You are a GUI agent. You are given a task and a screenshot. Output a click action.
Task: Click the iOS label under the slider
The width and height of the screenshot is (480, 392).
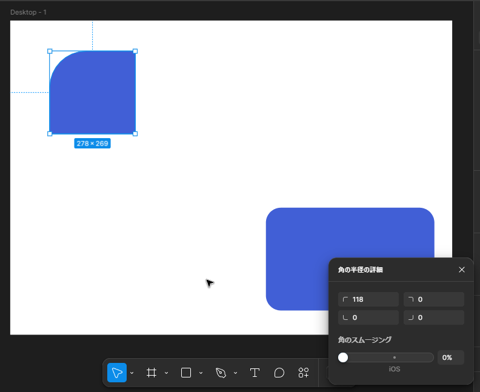394,369
